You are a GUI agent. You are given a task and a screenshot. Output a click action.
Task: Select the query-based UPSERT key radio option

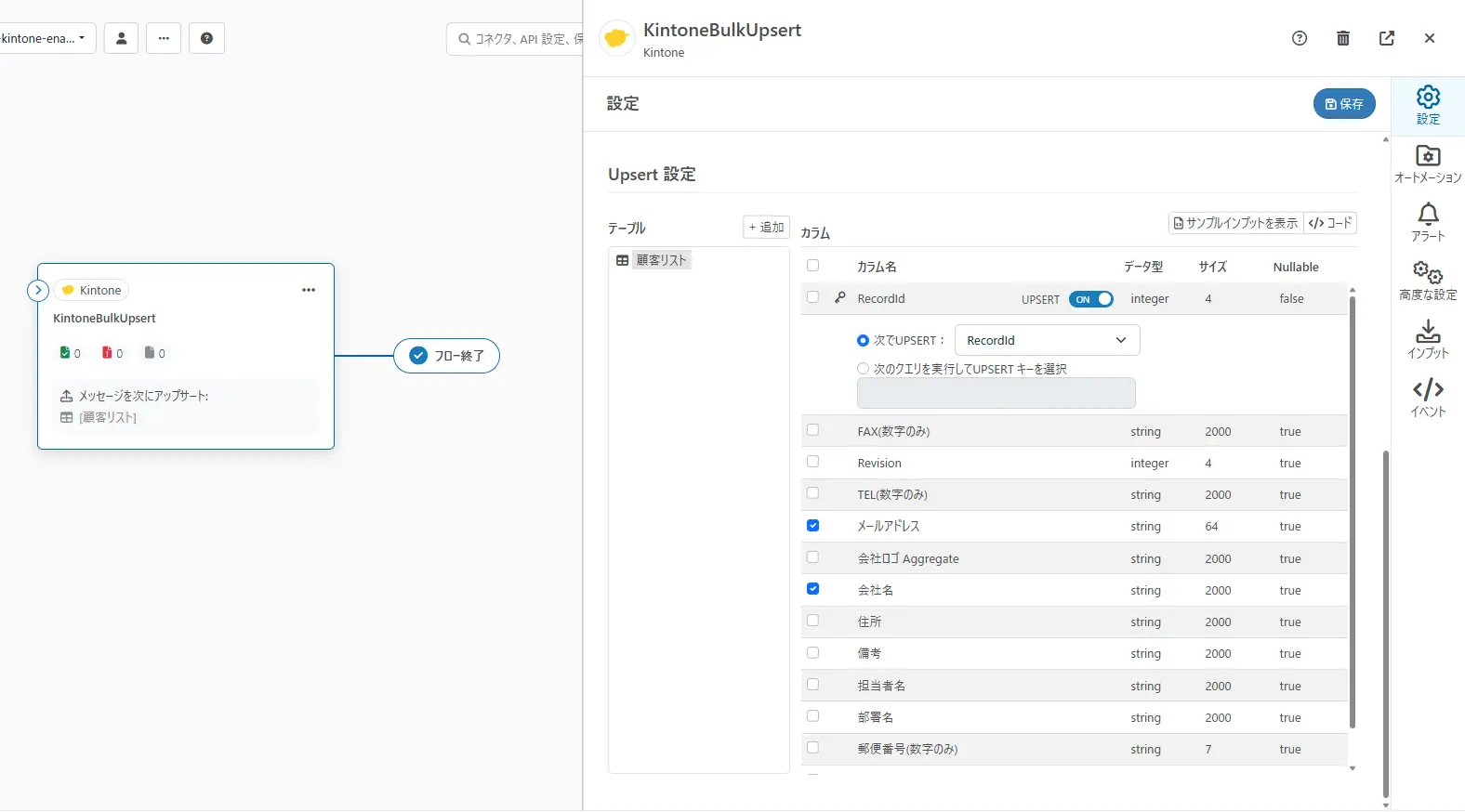click(863, 369)
